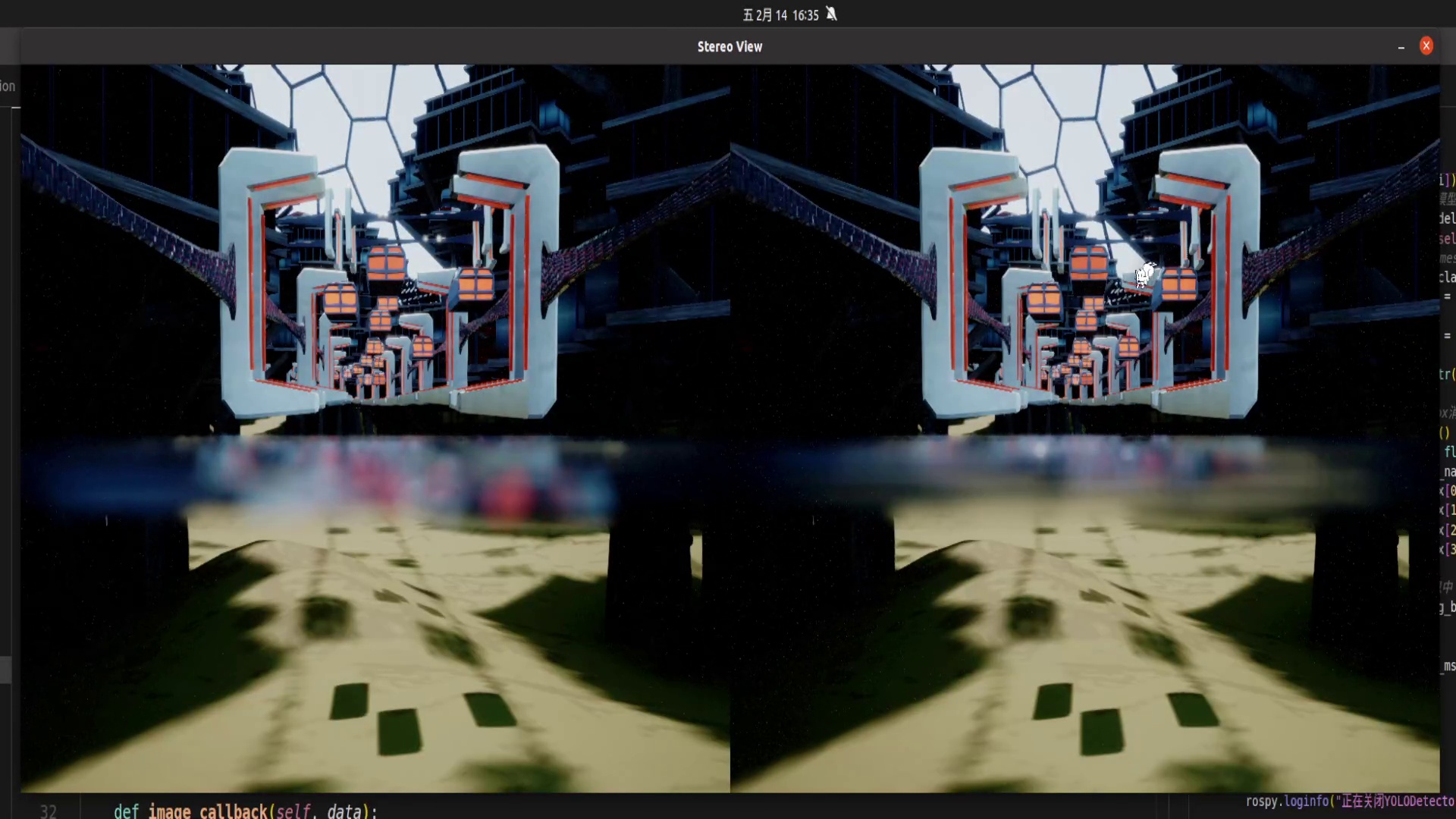
Task: Click the 'def' keyword in bottom code line
Action: 126,811
